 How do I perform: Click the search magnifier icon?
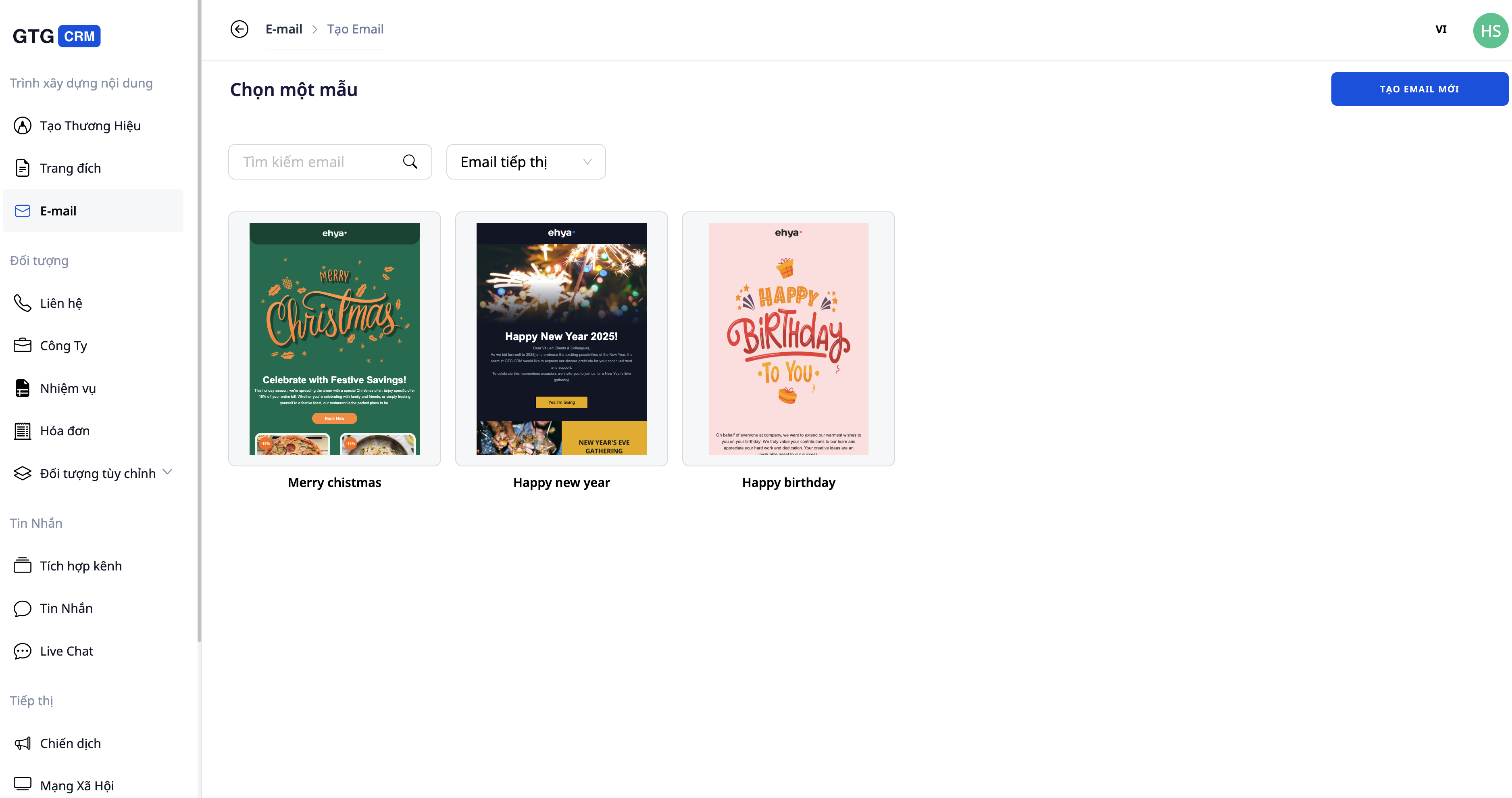tap(410, 161)
